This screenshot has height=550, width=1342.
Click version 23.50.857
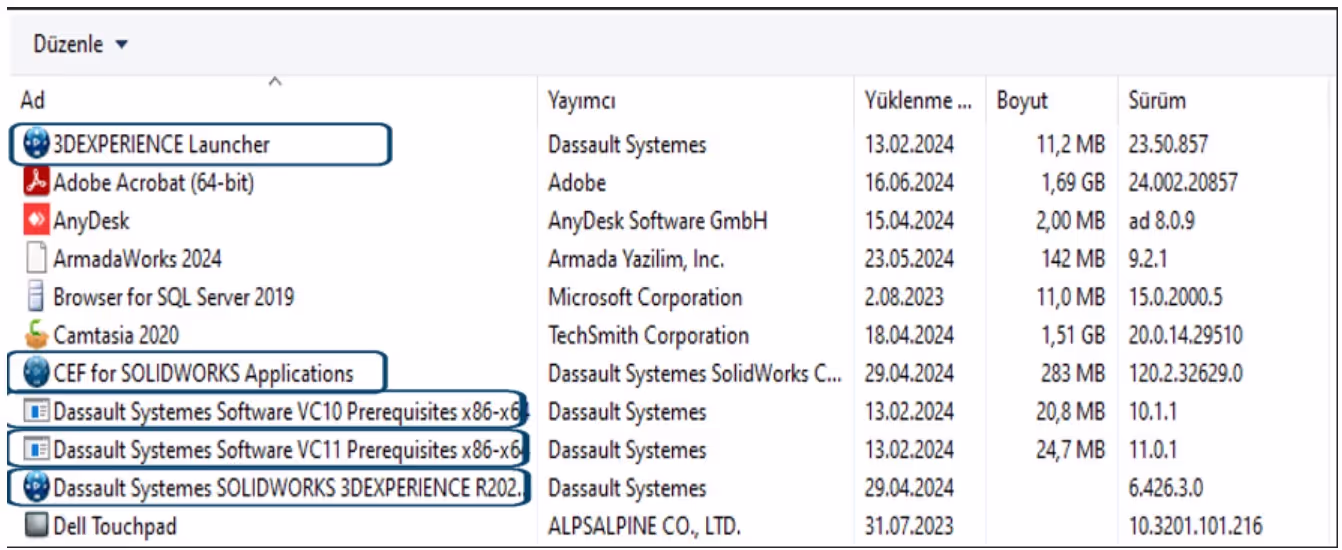(x=1168, y=144)
